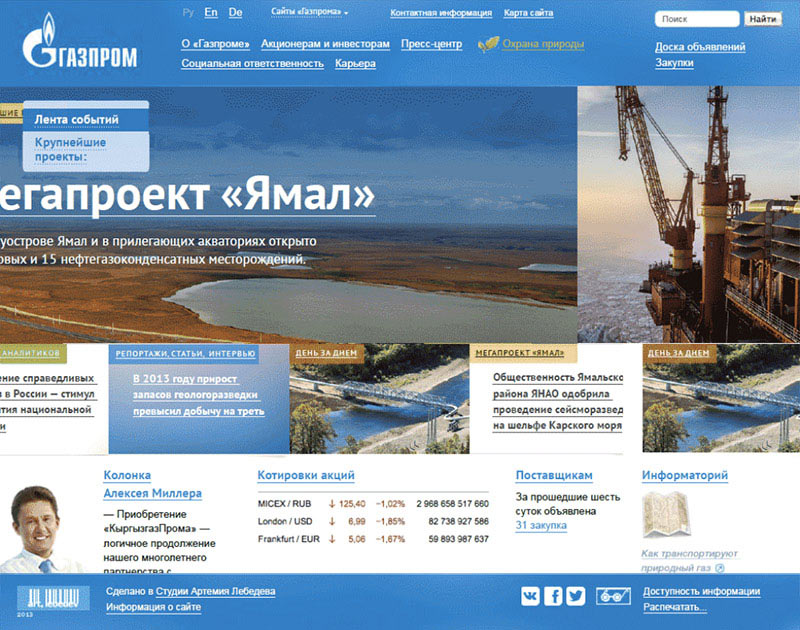Click the glasses accessibility icon
This screenshot has height=630, width=800.
610,596
